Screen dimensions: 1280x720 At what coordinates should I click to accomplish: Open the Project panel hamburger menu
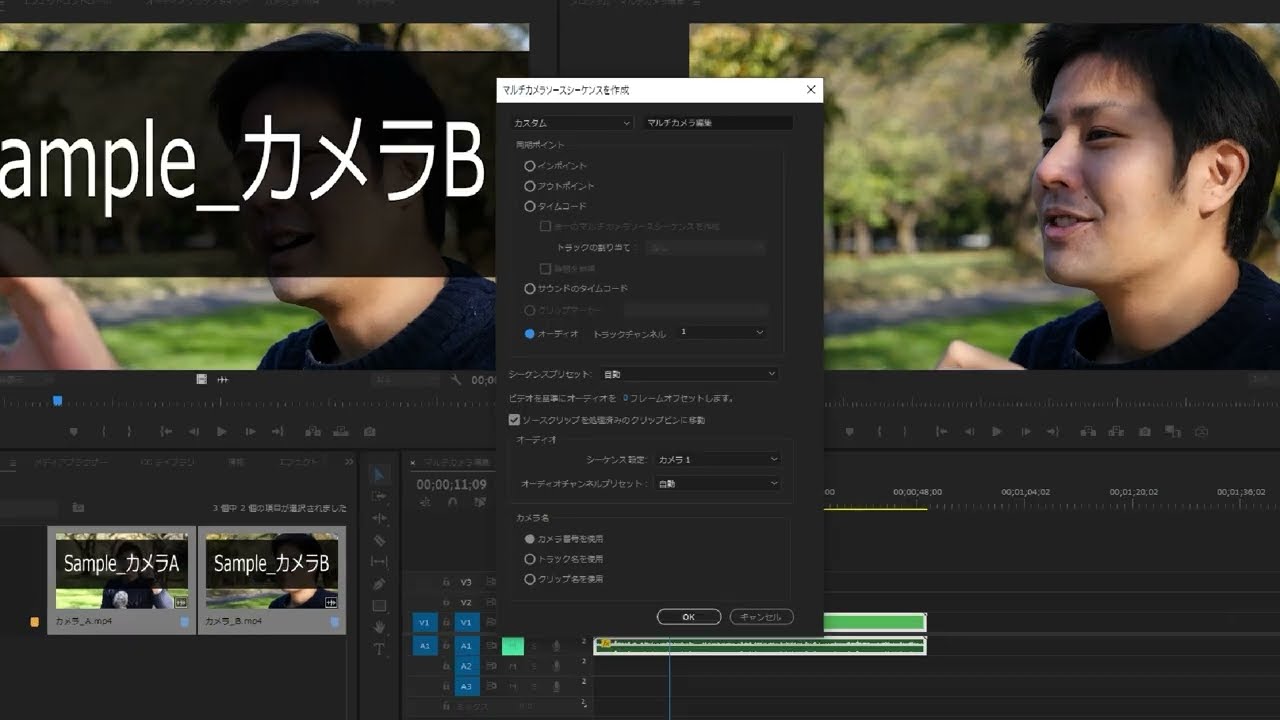(x=13, y=463)
